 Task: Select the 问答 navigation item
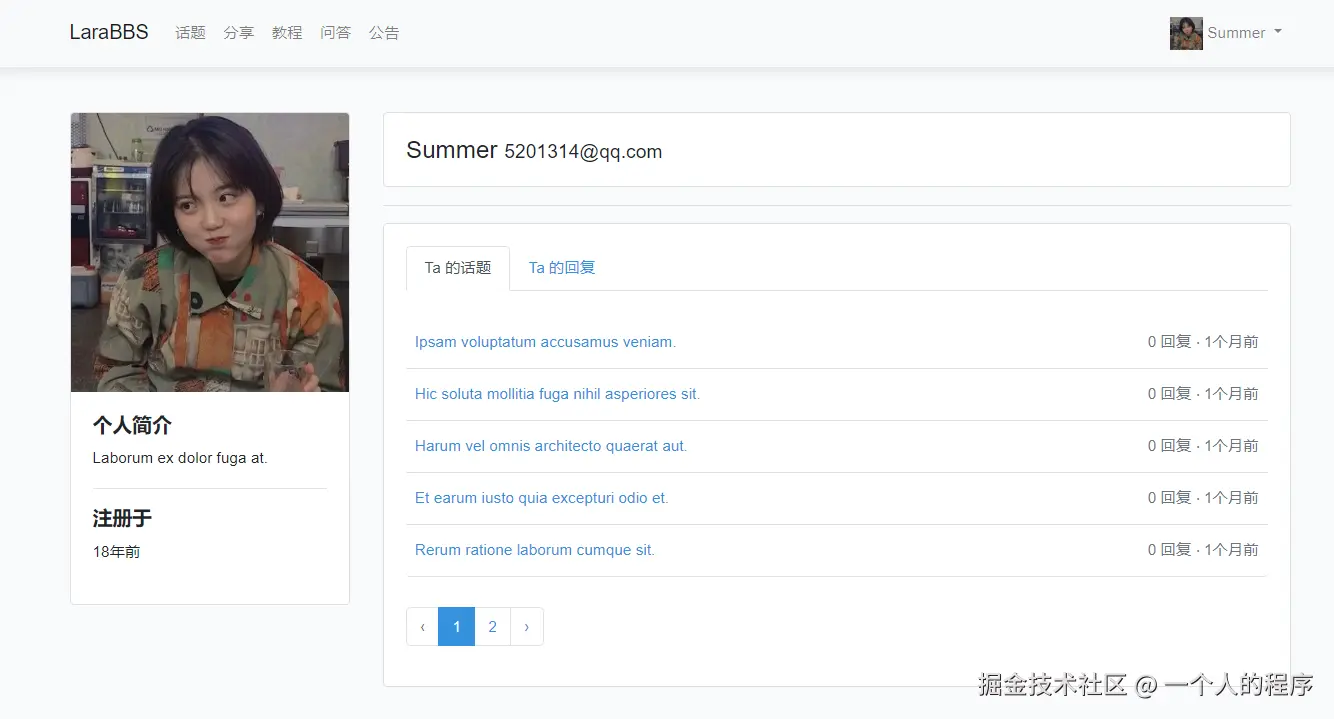(x=335, y=33)
